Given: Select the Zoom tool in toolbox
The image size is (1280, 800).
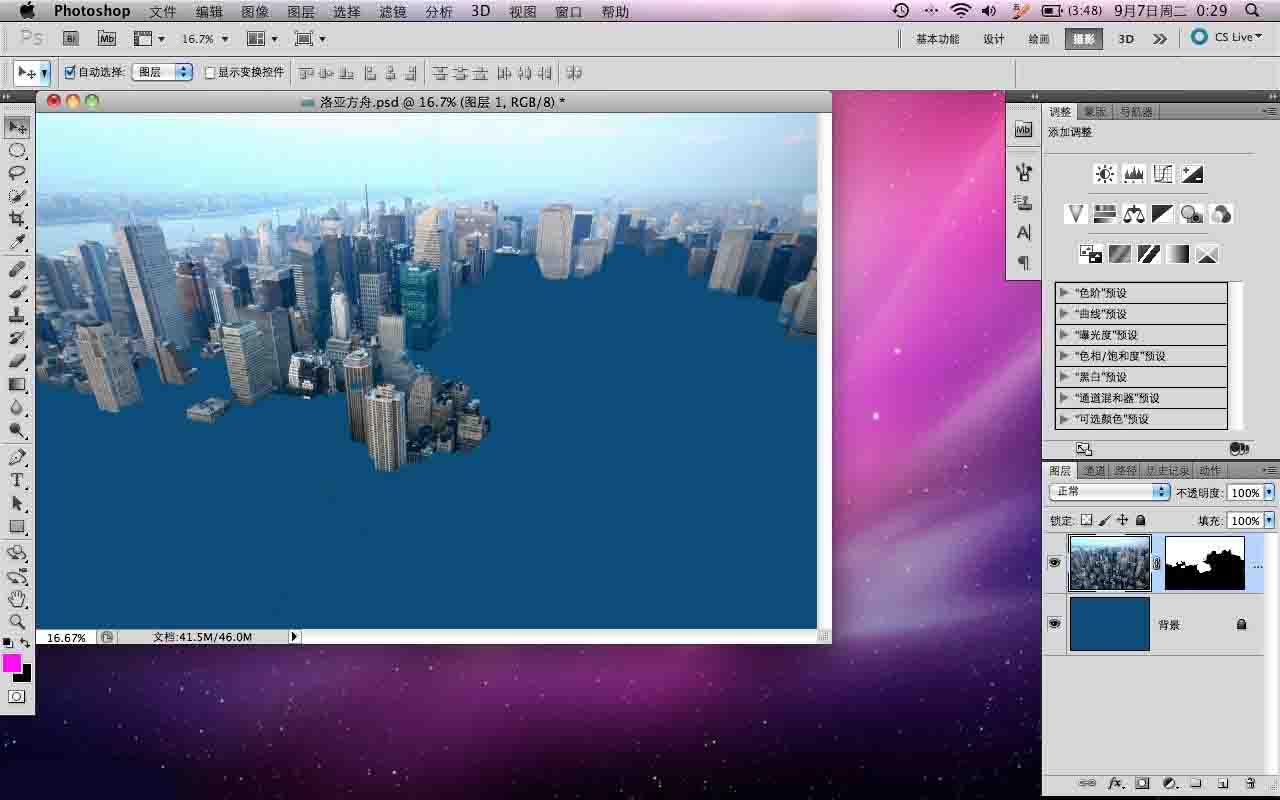Looking at the screenshot, I should tap(17, 622).
